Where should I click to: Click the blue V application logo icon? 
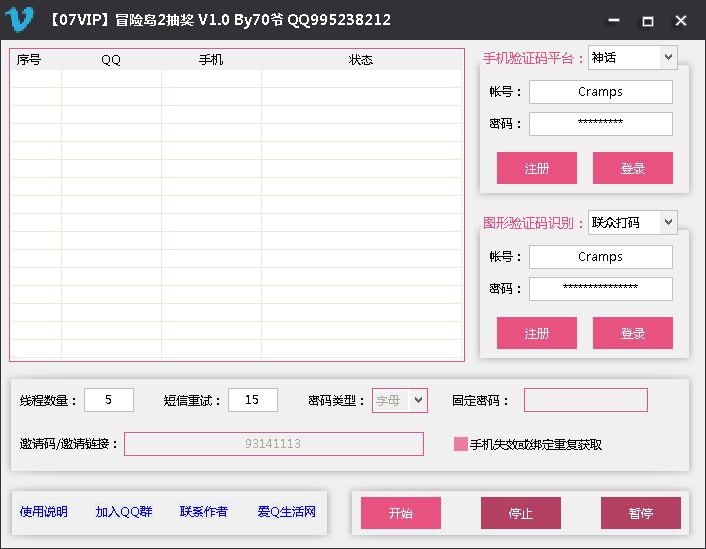tap(19, 19)
